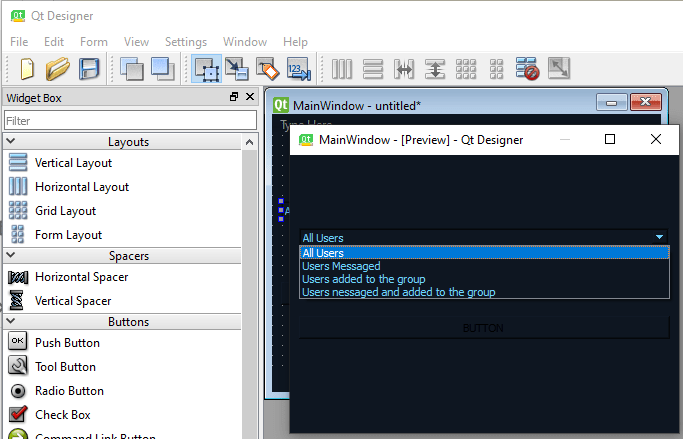The width and height of the screenshot is (683, 439).
Task: Select the Edit Tab Order icon
Action: [x=298, y=69]
